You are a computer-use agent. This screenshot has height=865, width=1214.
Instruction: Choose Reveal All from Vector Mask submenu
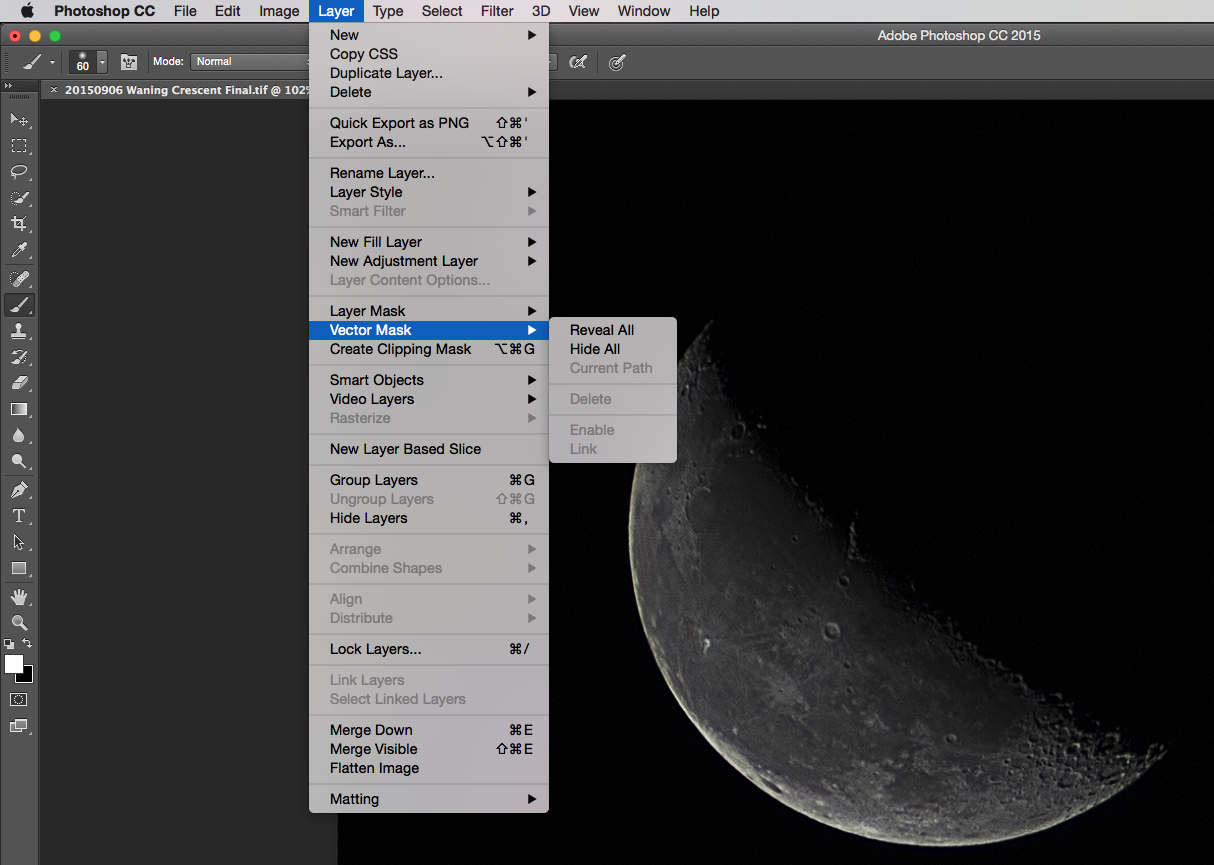coord(601,329)
